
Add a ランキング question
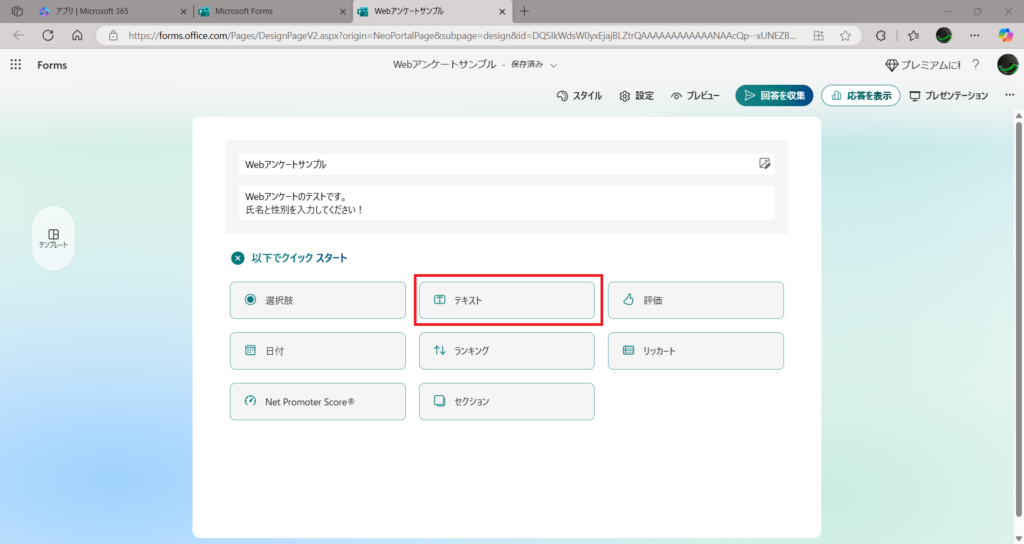pos(506,351)
